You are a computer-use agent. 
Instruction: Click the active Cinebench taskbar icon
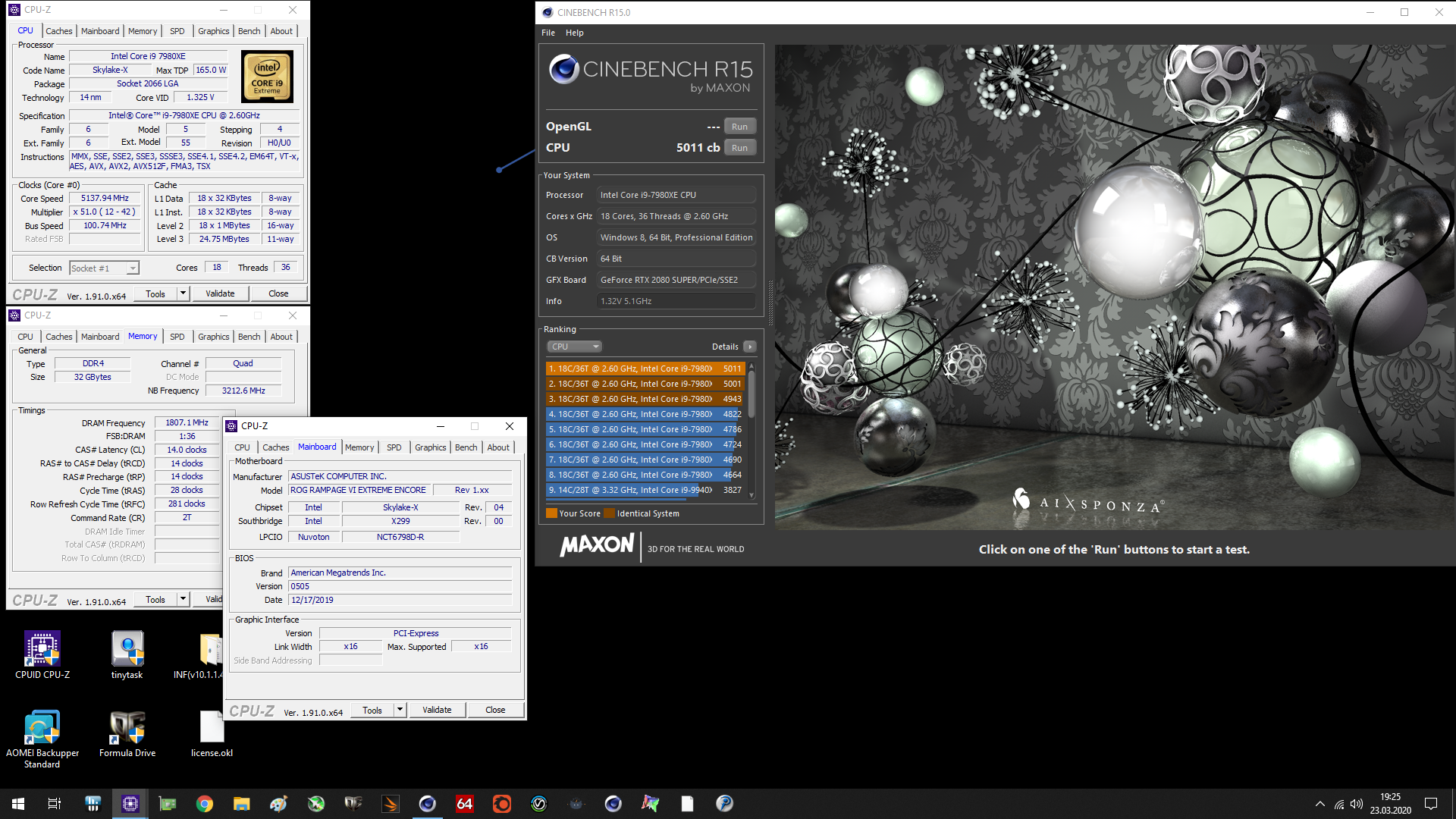(x=428, y=804)
